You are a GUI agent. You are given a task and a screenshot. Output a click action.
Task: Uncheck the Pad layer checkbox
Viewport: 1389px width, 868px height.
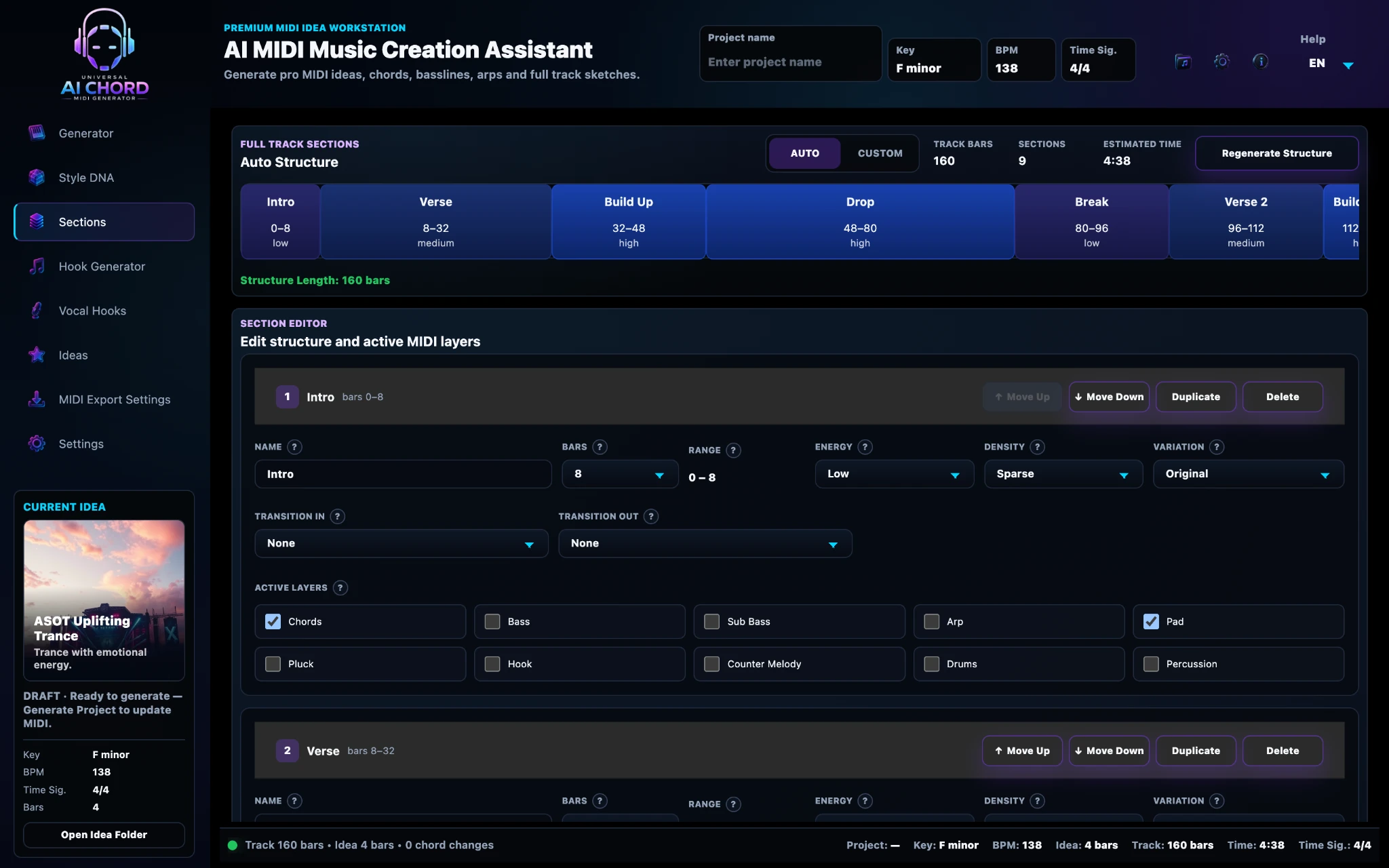point(1151,621)
